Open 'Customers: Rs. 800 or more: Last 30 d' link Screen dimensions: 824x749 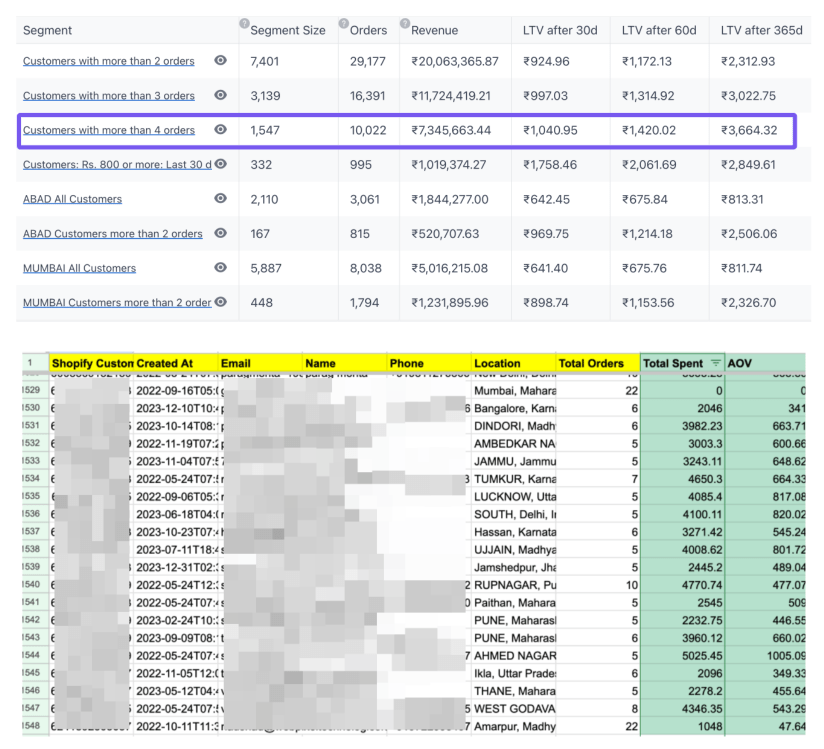(117, 165)
